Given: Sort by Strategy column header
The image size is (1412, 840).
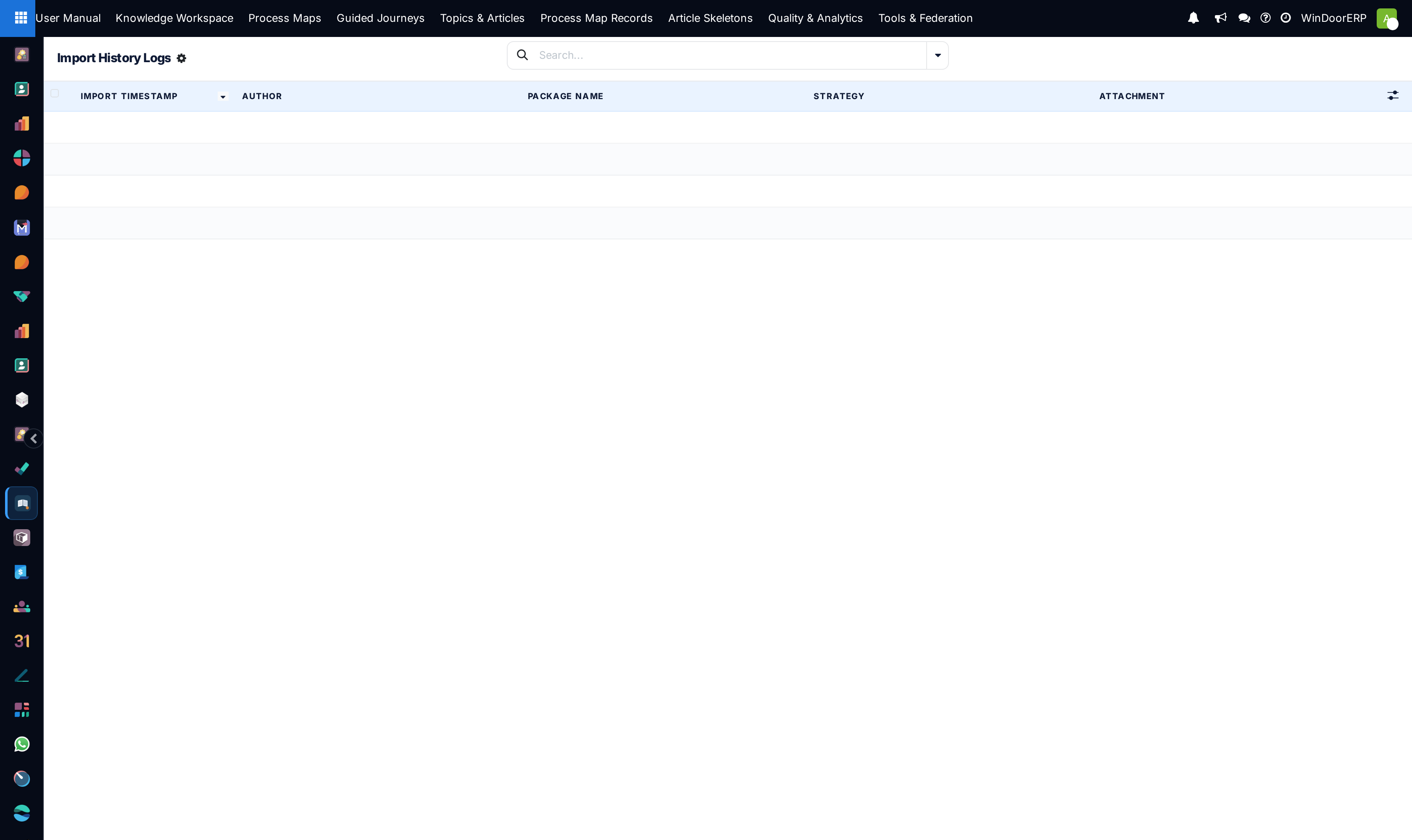Looking at the screenshot, I should pyautogui.click(x=839, y=96).
